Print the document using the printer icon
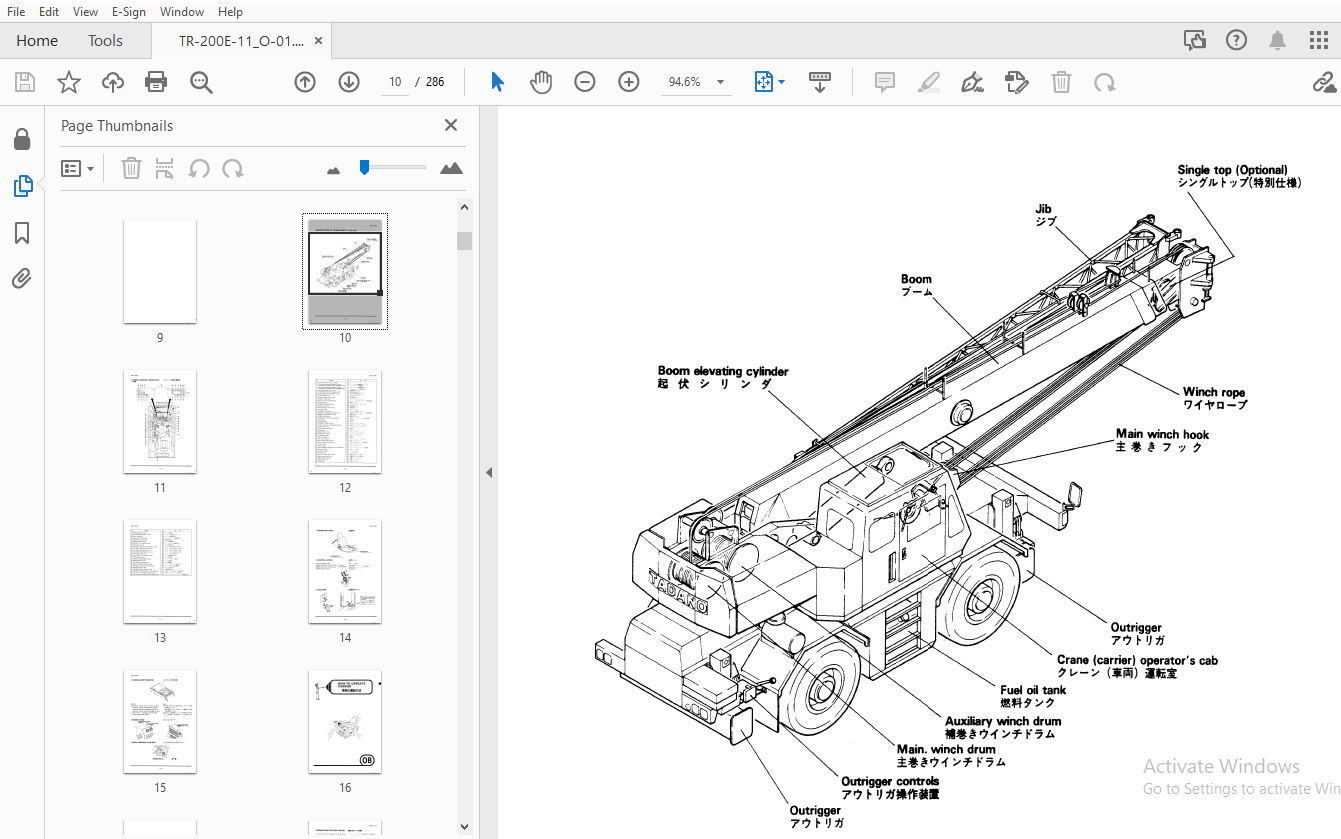This screenshot has width=1341, height=839. (x=156, y=82)
